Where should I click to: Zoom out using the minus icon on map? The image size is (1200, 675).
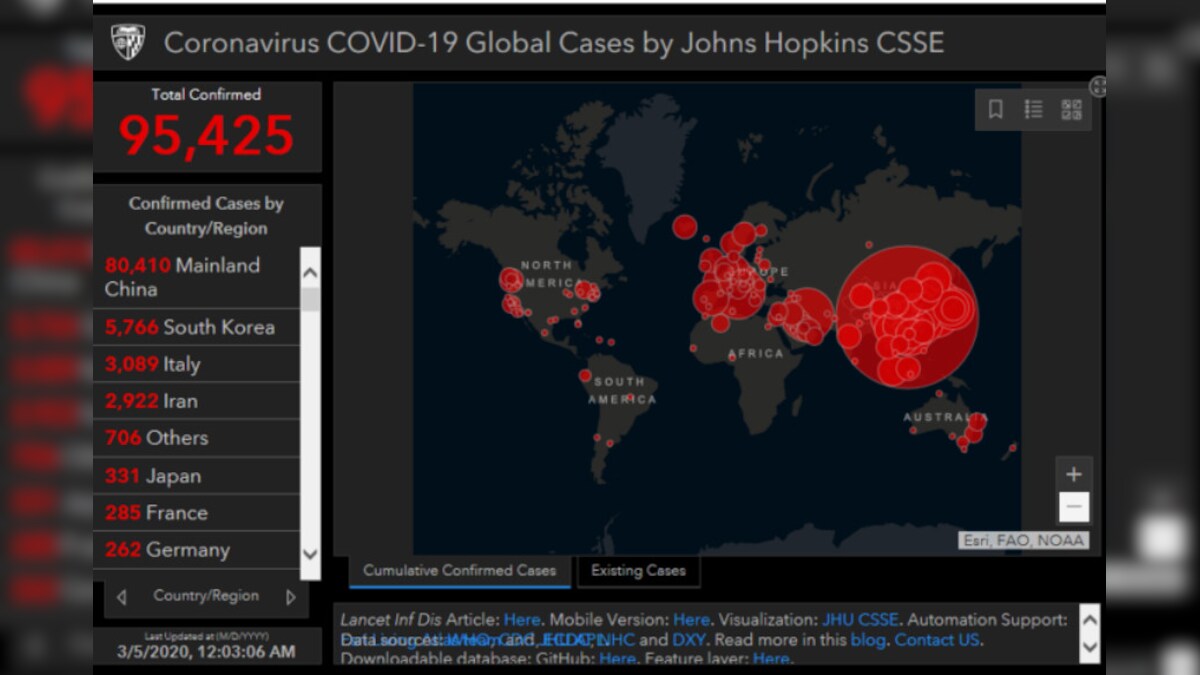pos(1074,507)
